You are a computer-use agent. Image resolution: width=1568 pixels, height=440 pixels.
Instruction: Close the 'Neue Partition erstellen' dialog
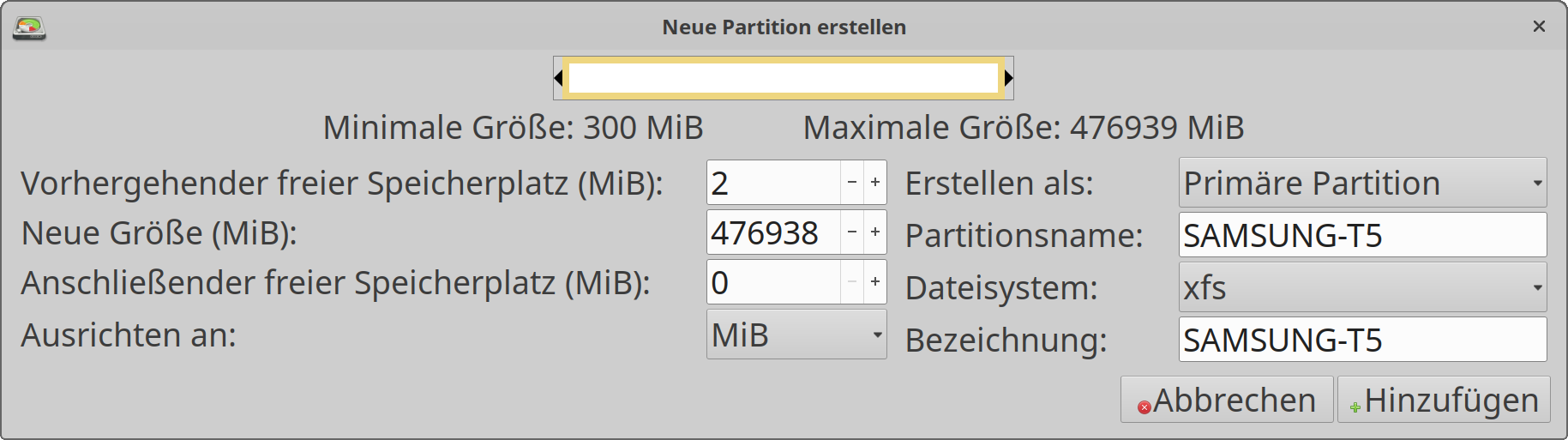pos(1539,27)
